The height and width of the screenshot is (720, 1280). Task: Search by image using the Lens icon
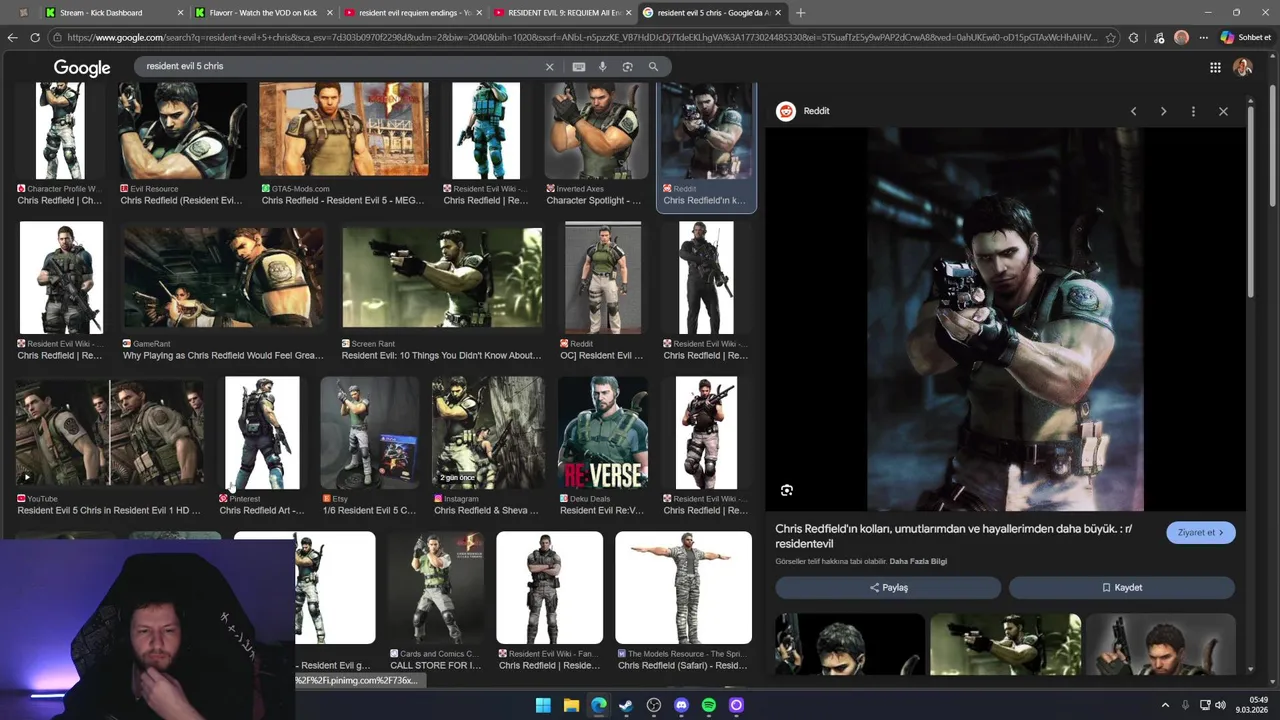pyautogui.click(x=627, y=67)
